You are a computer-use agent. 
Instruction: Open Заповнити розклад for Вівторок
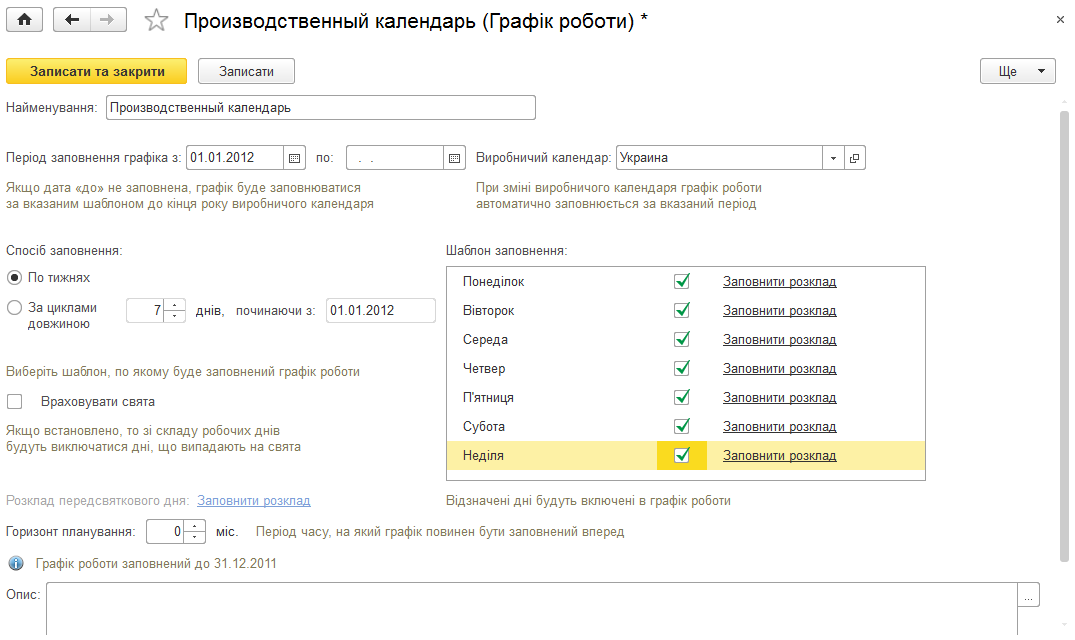pyautogui.click(x=780, y=310)
